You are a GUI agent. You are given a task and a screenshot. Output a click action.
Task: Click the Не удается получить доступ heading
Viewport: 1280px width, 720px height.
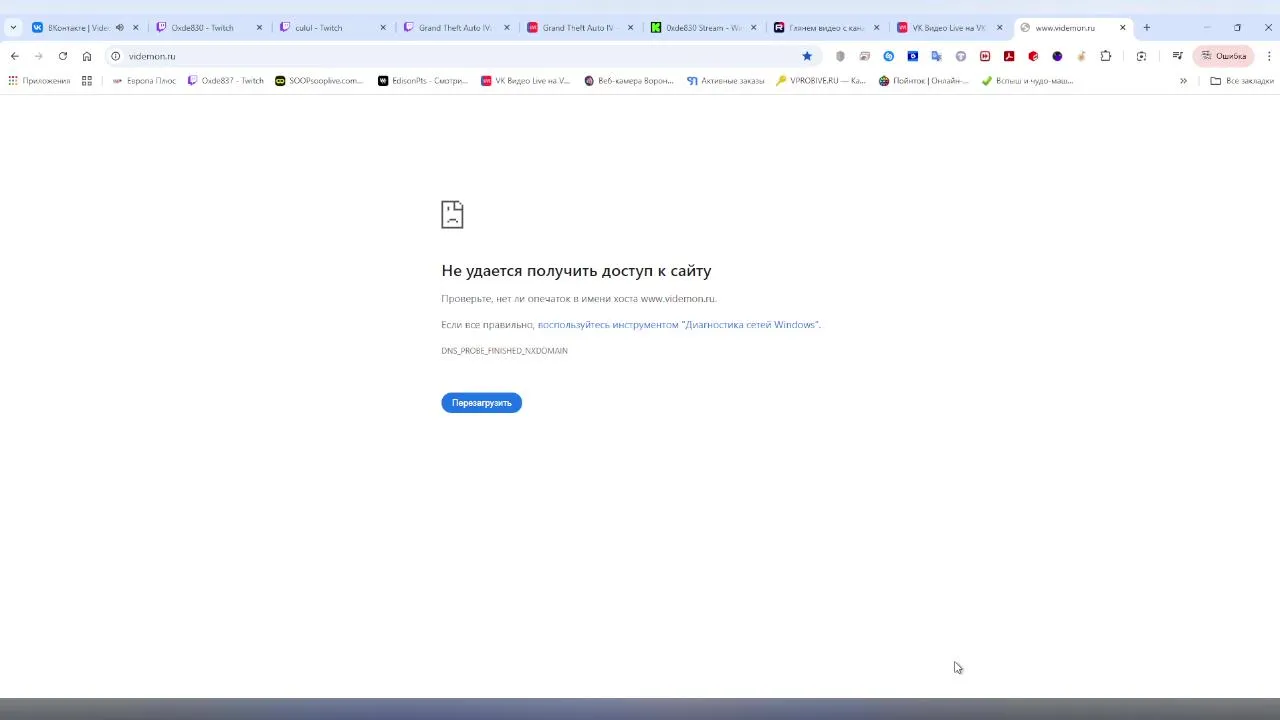pos(576,271)
